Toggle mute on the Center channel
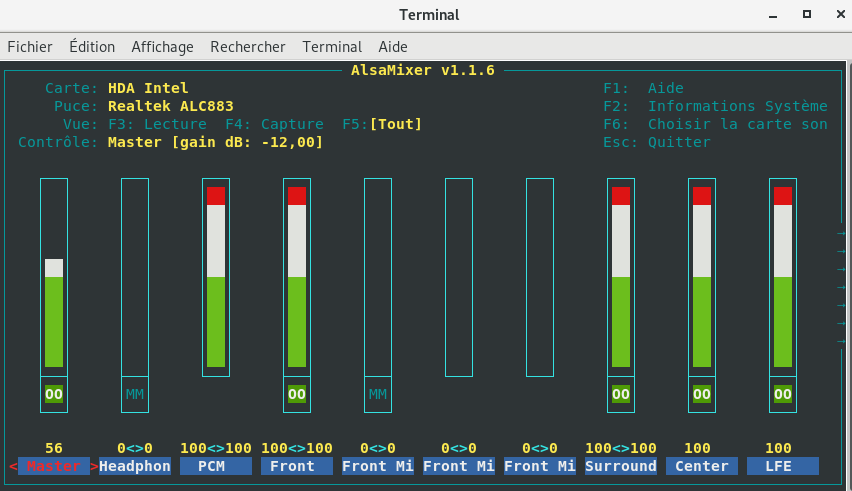This screenshot has width=852, height=491. 701,394
